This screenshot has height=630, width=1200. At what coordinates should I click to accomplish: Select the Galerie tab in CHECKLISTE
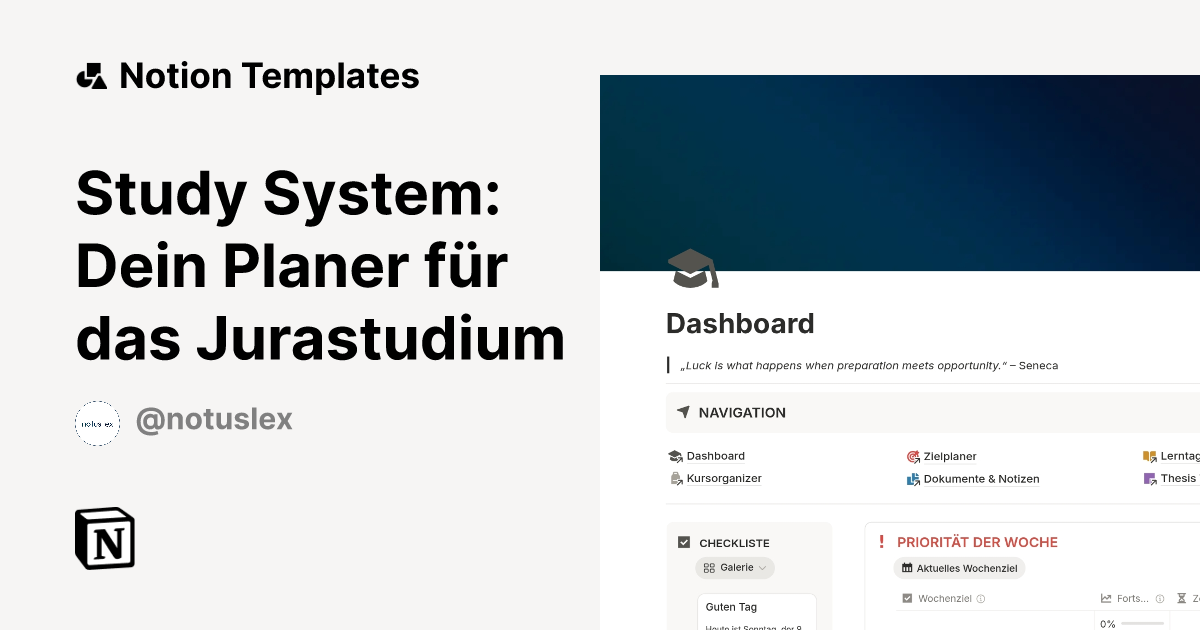(735, 567)
